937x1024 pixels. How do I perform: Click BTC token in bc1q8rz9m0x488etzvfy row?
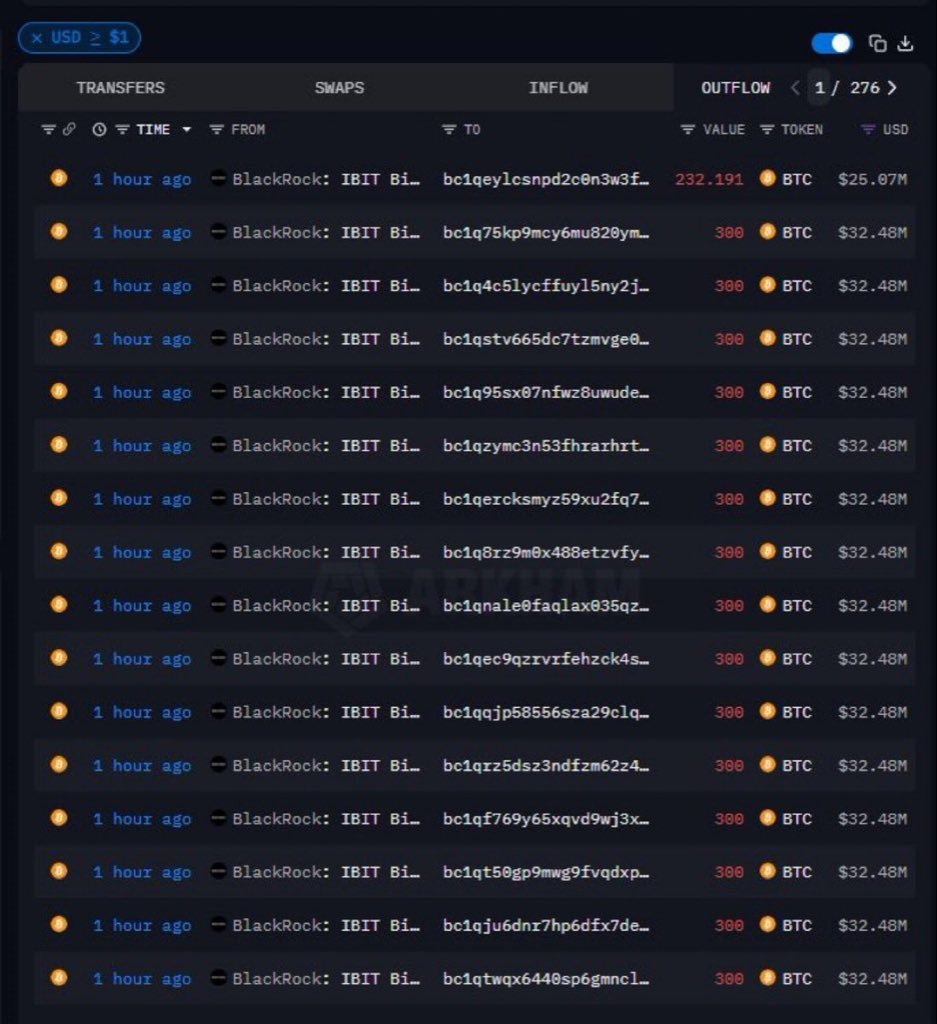(786, 552)
